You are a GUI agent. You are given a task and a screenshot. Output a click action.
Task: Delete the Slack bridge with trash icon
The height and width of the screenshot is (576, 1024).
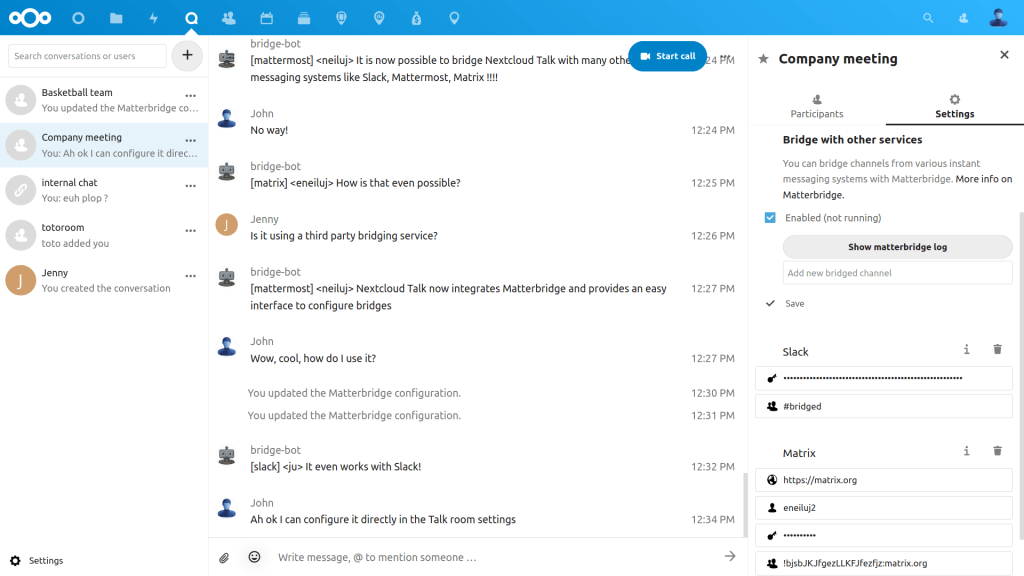click(997, 349)
